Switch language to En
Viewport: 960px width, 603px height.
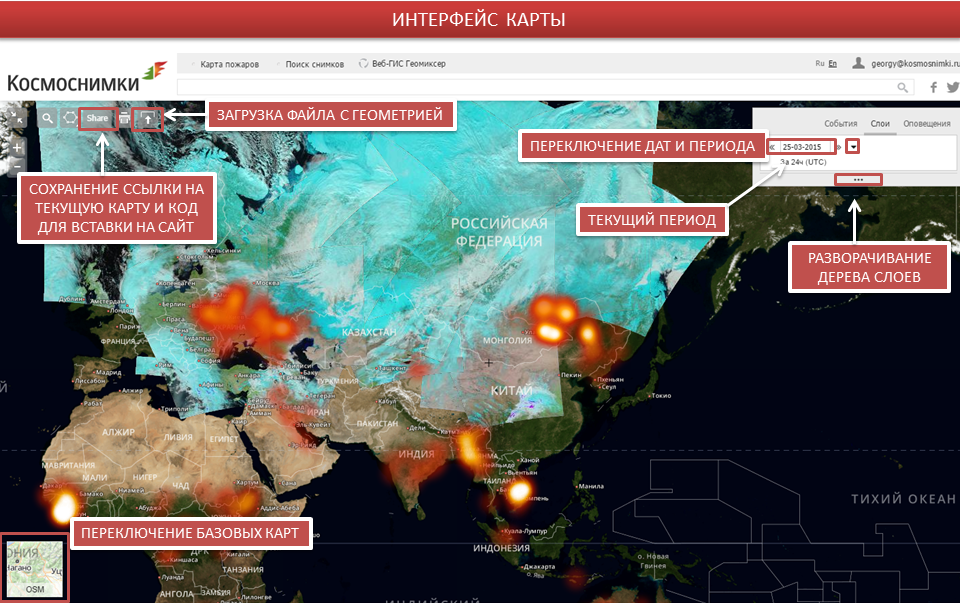point(833,64)
